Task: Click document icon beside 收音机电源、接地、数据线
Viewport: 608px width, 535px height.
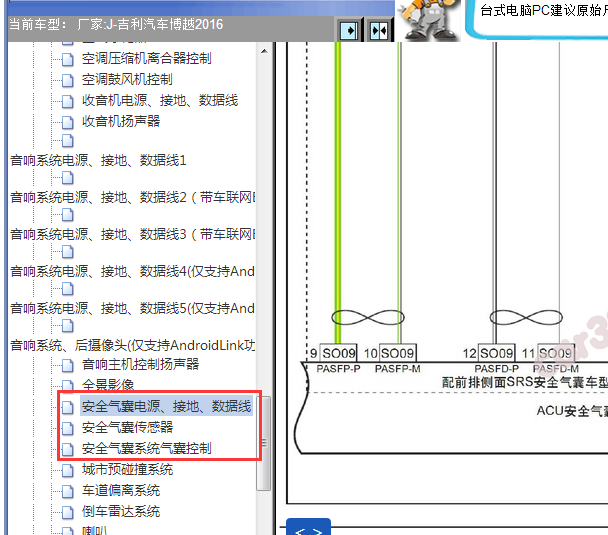Action: tap(67, 101)
